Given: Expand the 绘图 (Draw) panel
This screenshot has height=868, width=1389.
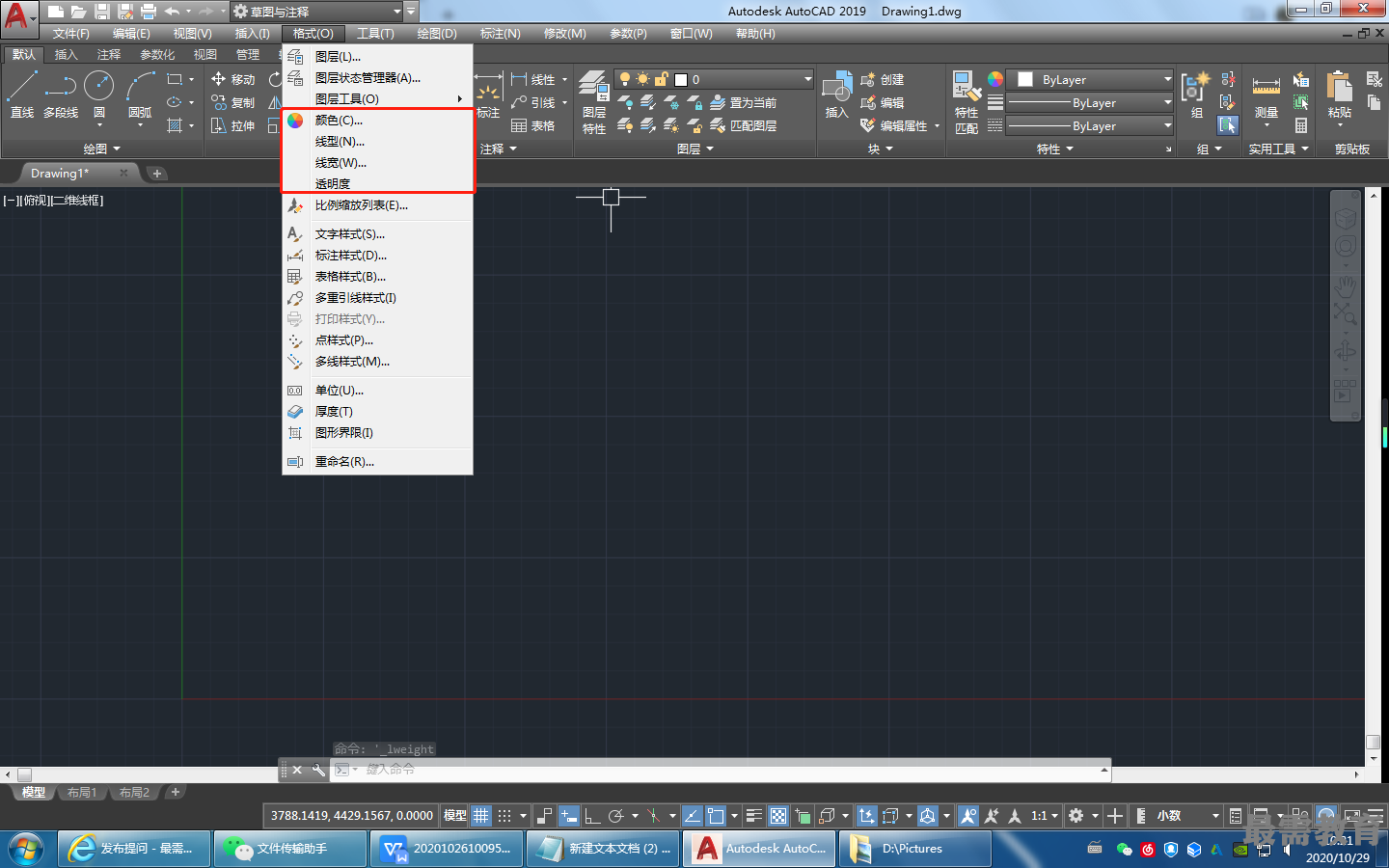Looking at the screenshot, I should point(101,149).
